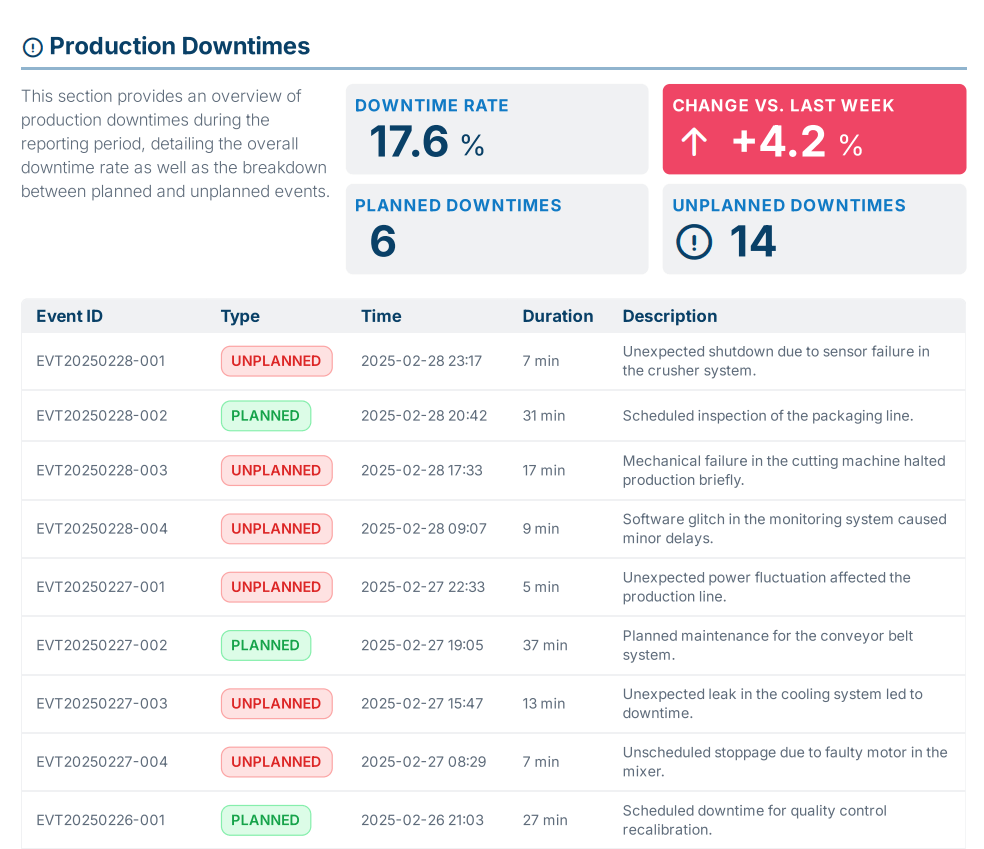
Task: Select the Event ID column header
Action: tap(69, 316)
